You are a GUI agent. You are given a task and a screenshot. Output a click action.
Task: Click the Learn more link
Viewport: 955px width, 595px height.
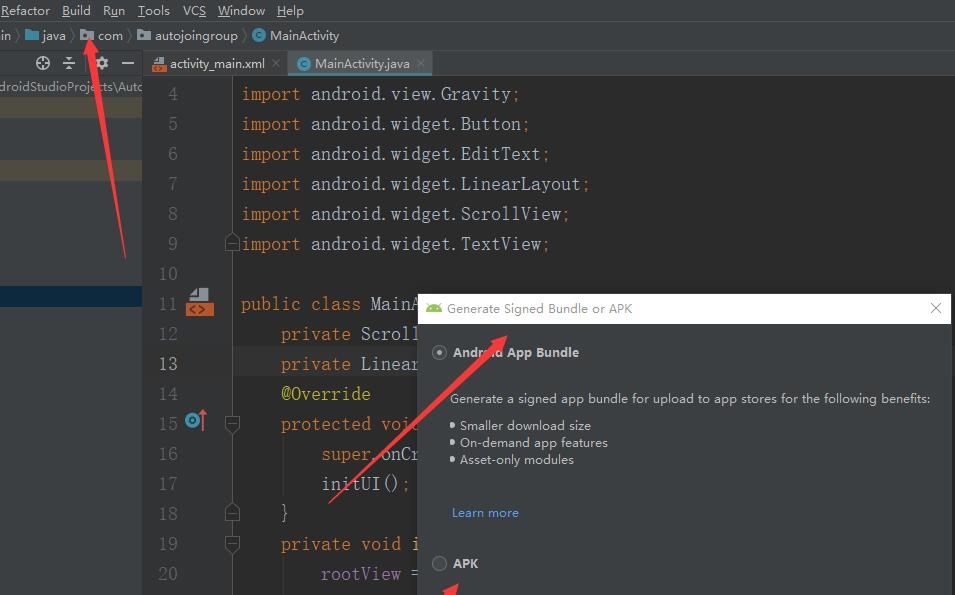(485, 513)
